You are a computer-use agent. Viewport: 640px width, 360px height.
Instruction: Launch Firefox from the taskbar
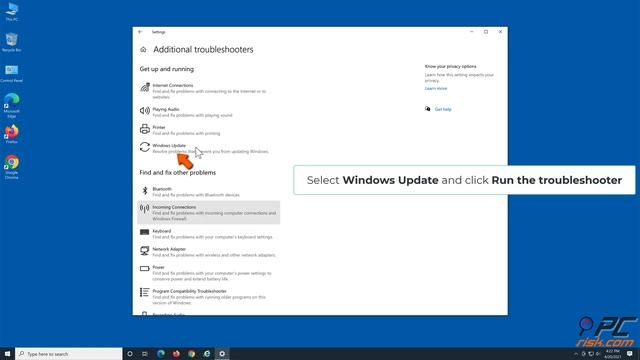point(176,354)
